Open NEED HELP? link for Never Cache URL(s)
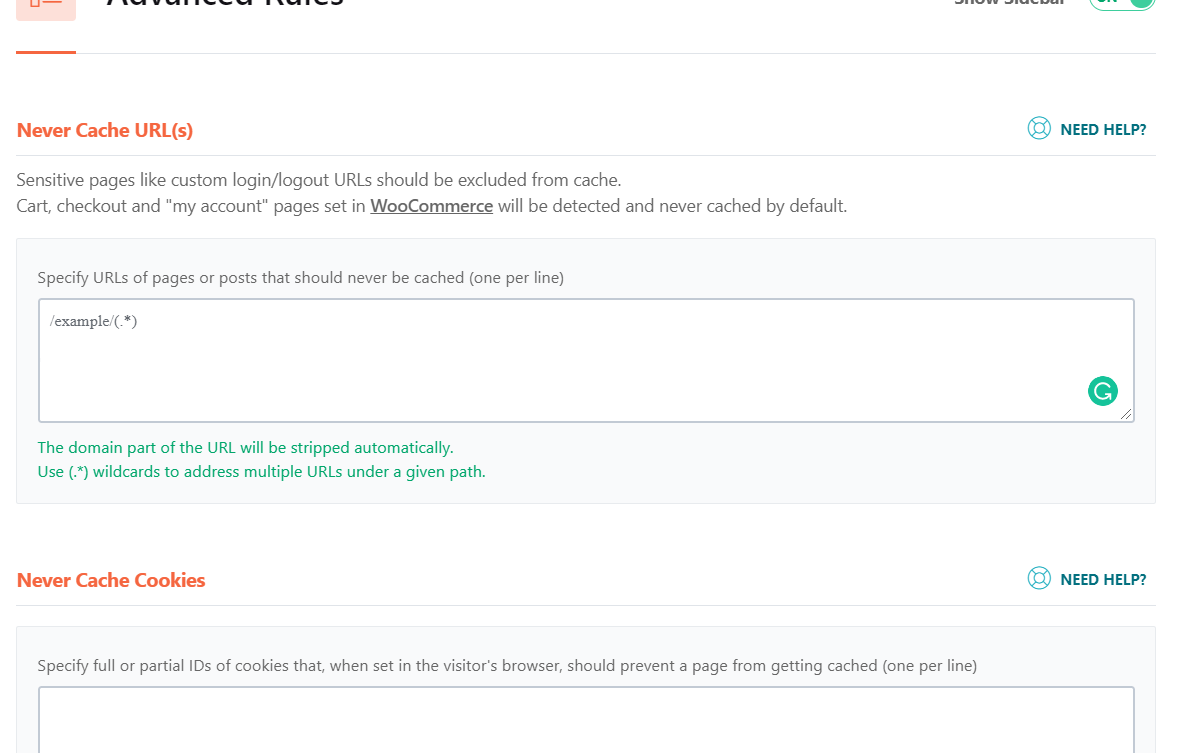The image size is (1186, 753). pyautogui.click(x=1103, y=130)
